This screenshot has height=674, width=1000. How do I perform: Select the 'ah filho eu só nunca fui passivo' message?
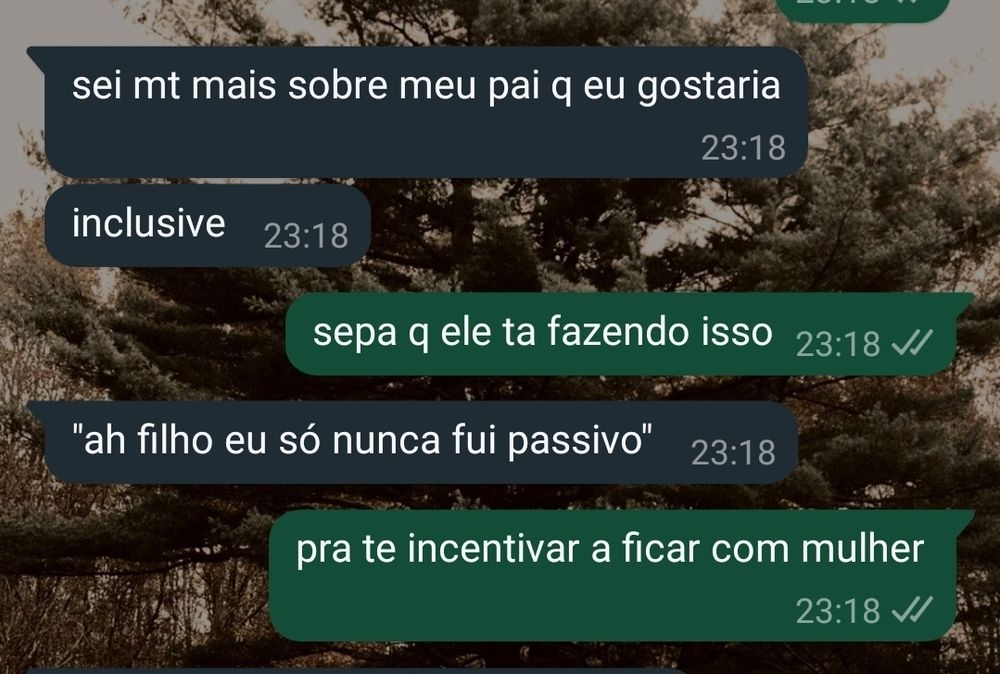click(x=421, y=443)
